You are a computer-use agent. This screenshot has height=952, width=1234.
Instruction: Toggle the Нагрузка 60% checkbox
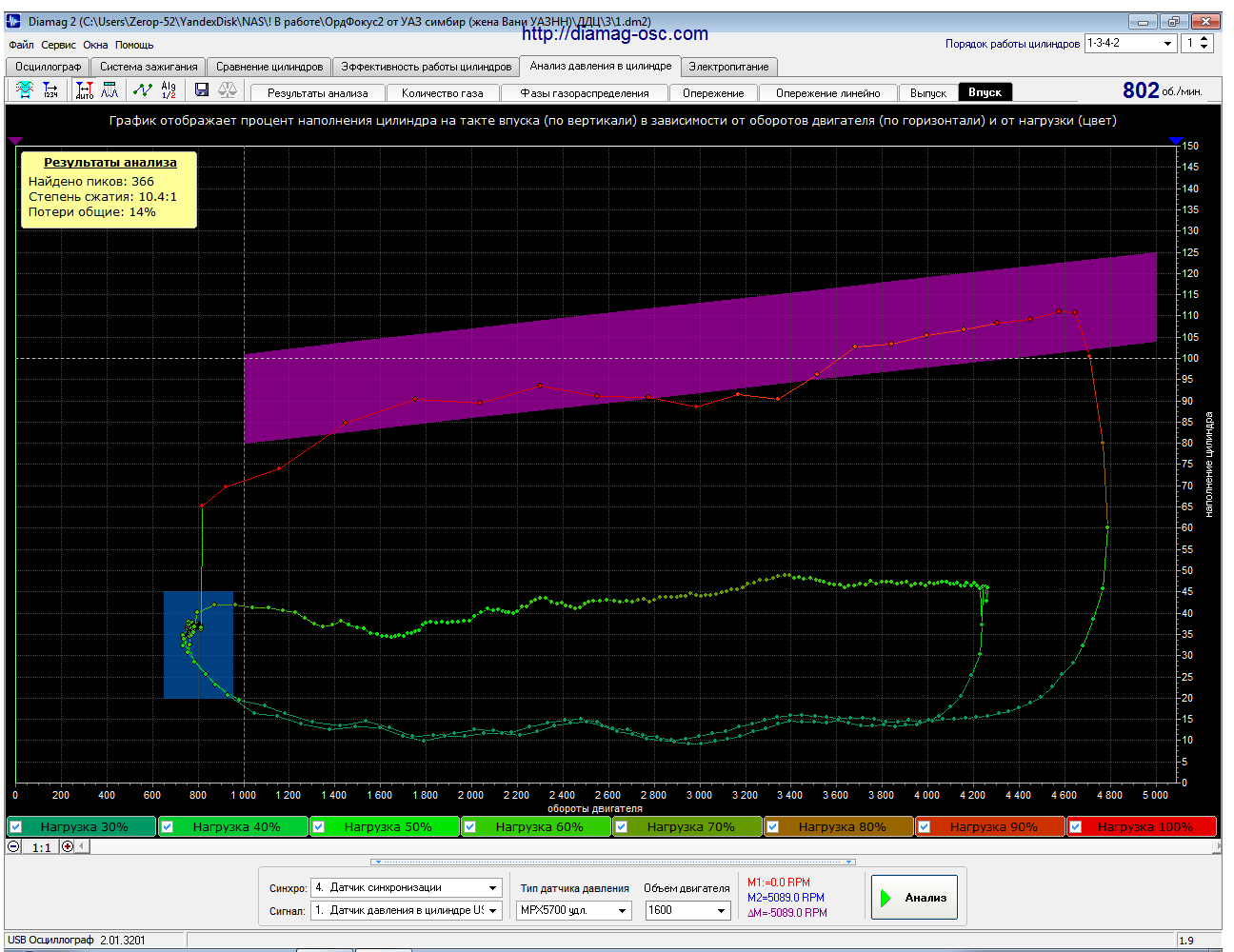tap(470, 826)
